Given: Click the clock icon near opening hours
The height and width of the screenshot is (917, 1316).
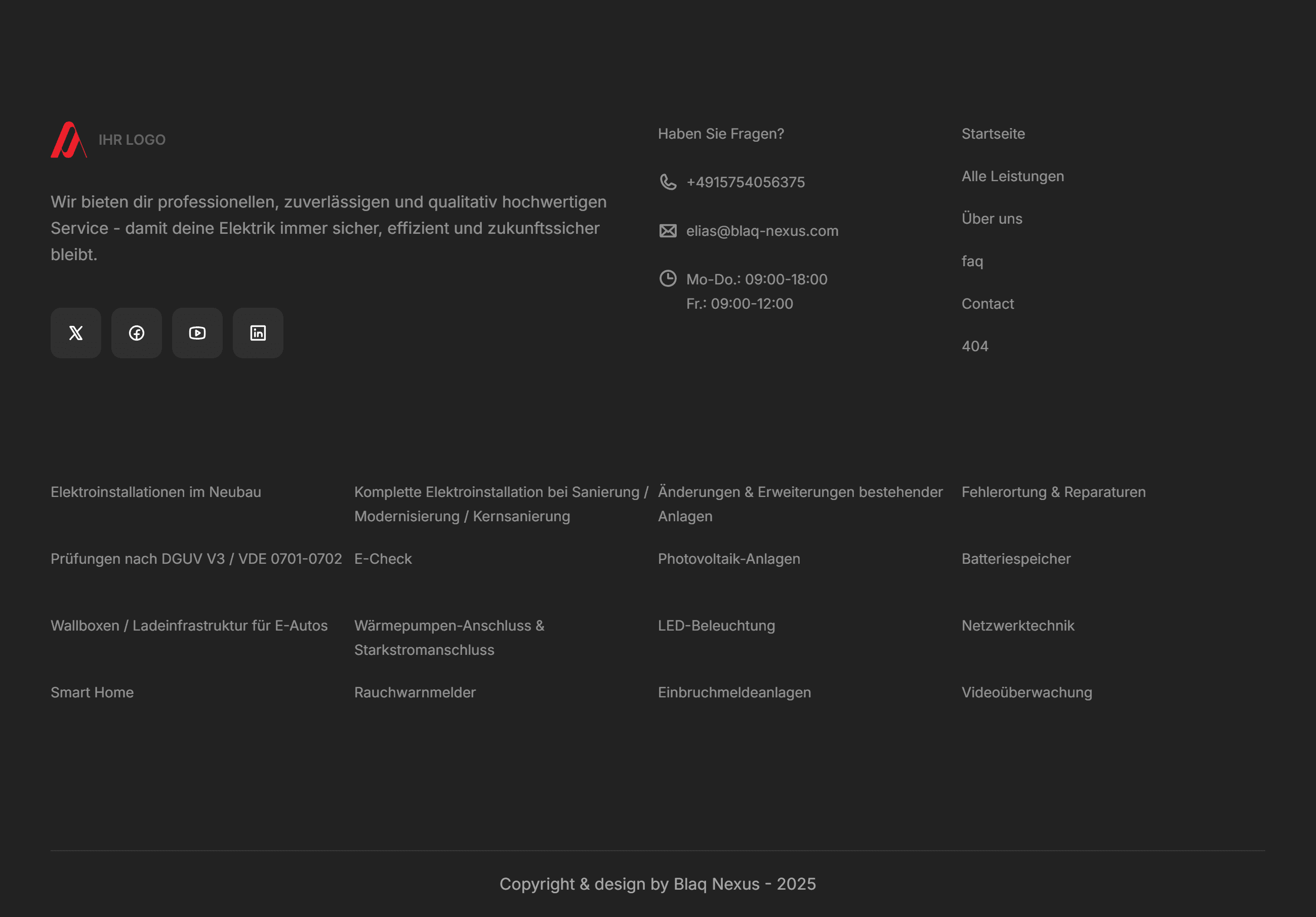Looking at the screenshot, I should (x=667, y=279).
